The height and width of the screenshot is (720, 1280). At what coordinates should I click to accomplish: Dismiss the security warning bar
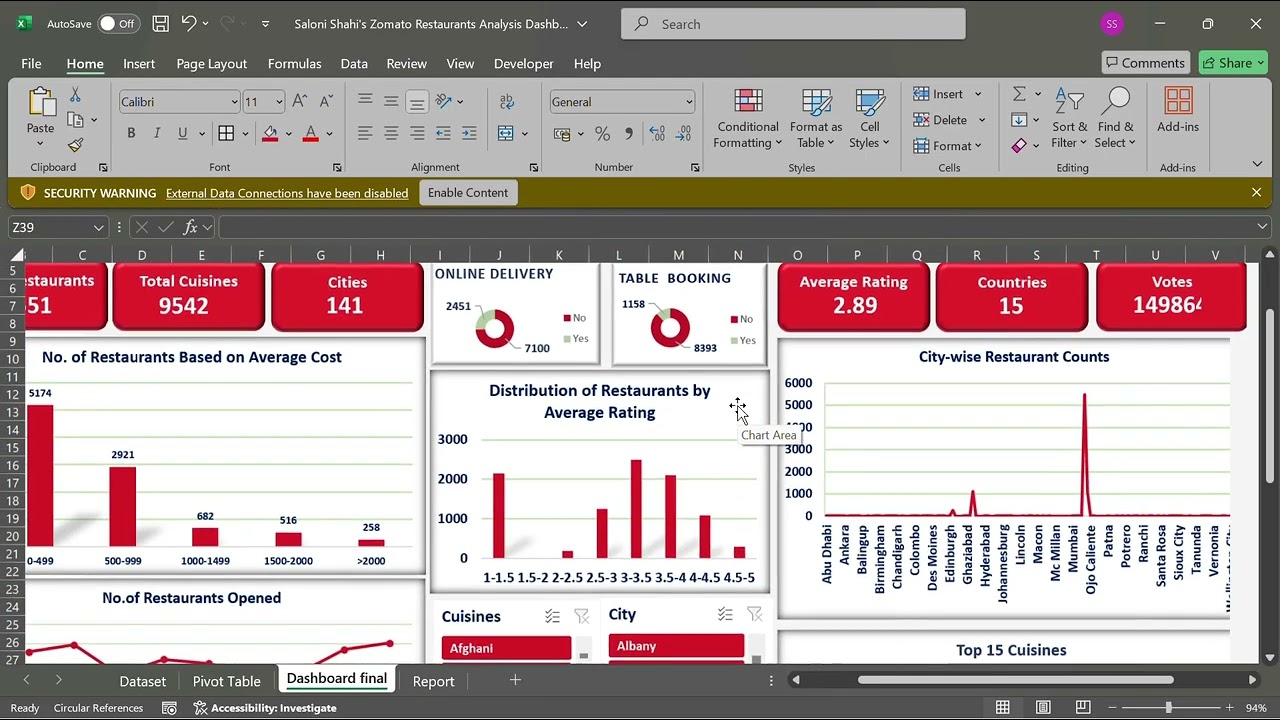coord(1257,192)
